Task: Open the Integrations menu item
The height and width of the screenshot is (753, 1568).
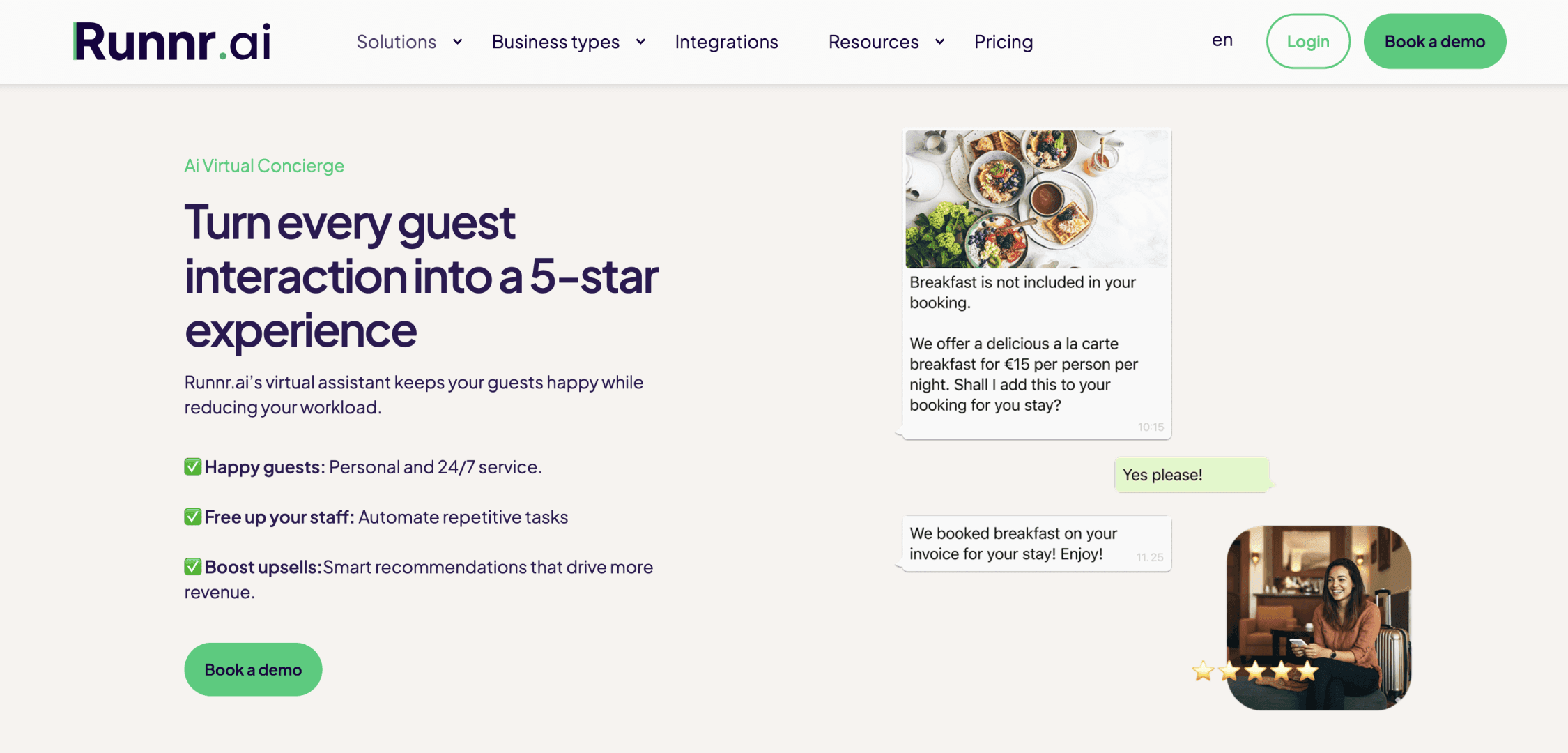Action: [x=726, y=42]
